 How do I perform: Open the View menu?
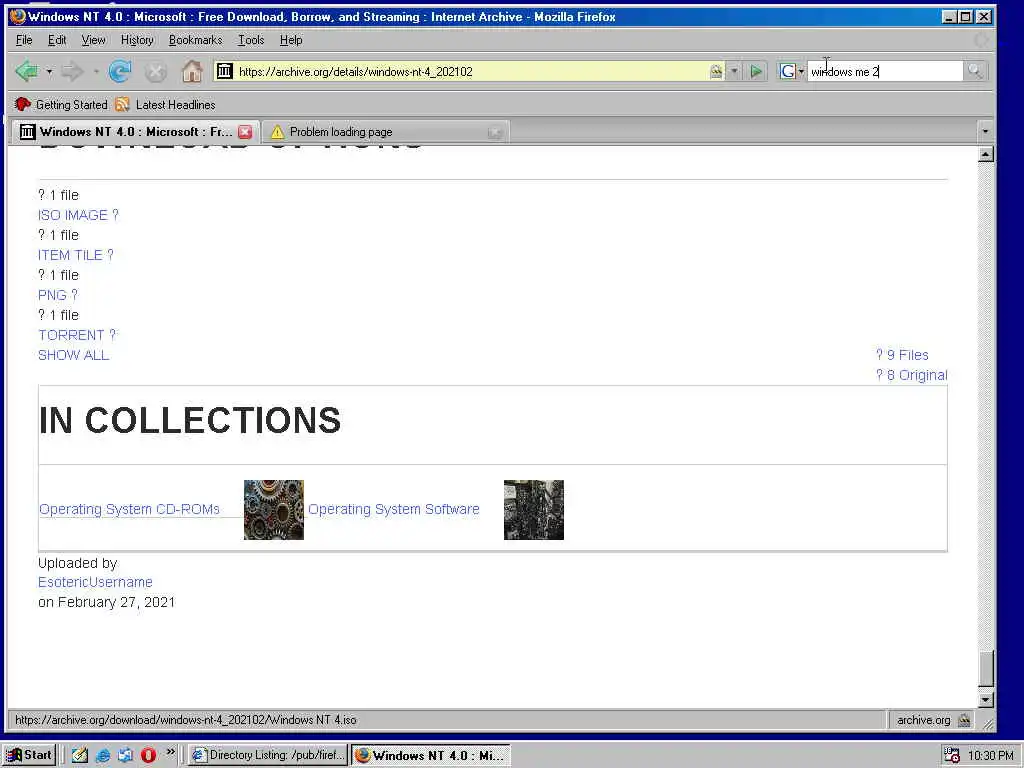coord(93,40)
